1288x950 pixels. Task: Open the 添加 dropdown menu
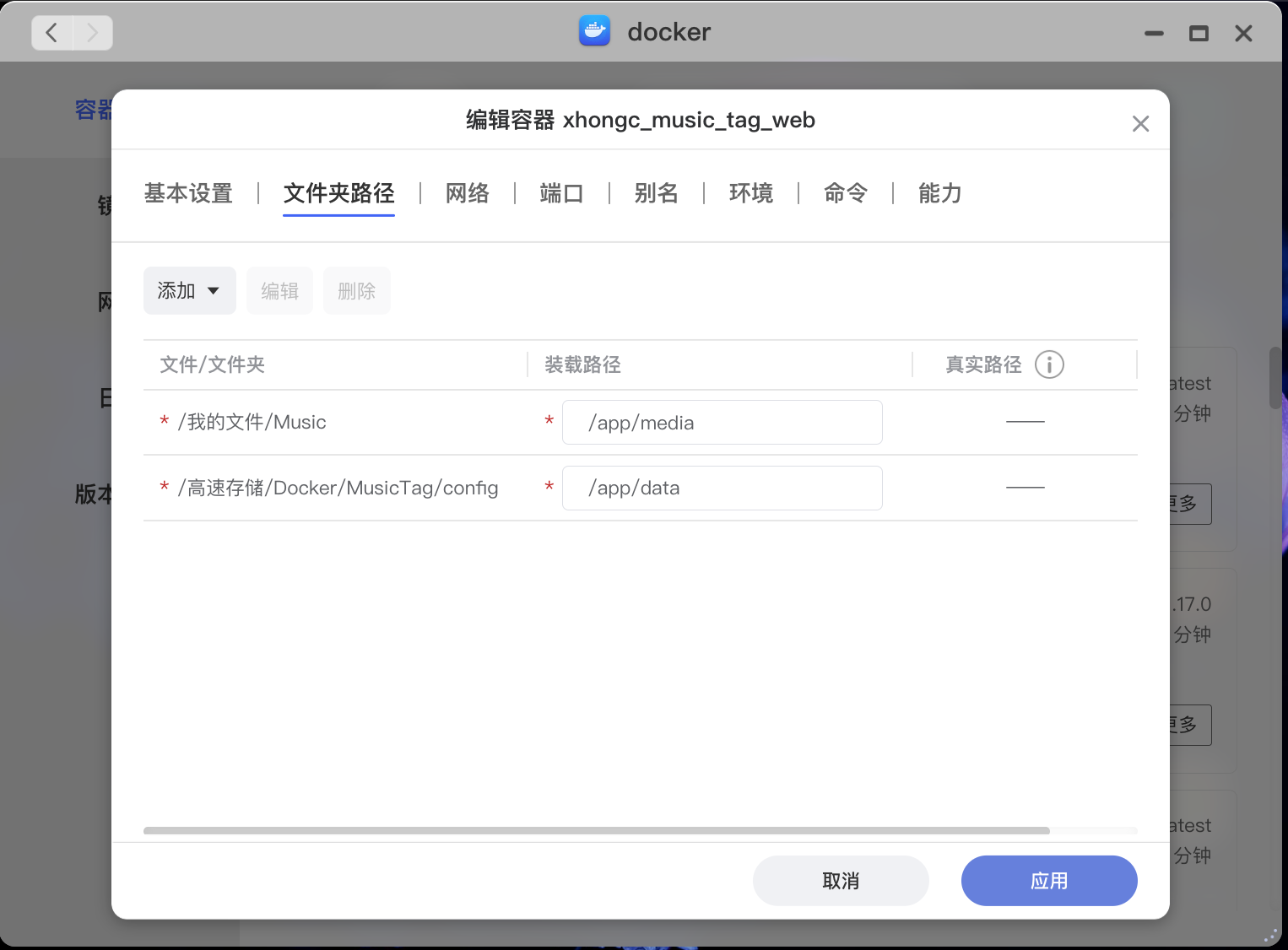pyautogui.click(x=189, y=291)
